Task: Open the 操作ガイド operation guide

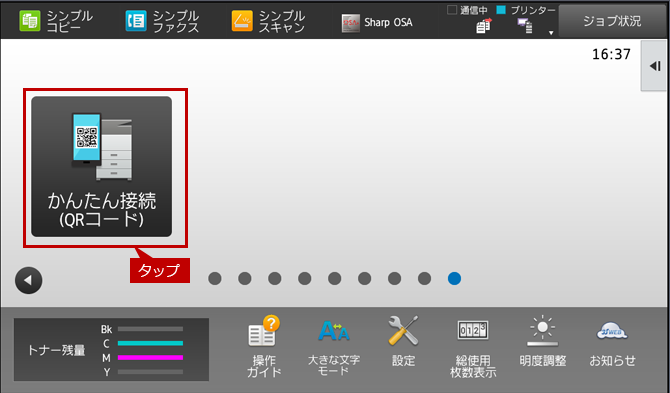Action: pos(264,346)
